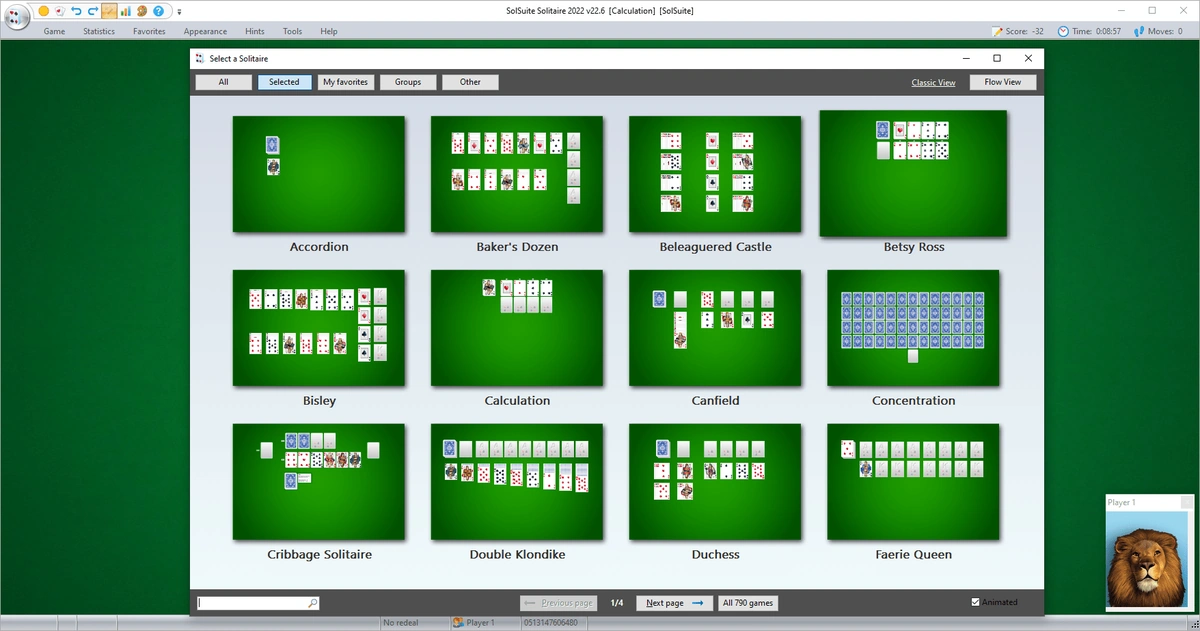1200x631 pixels.
Task: Select the Calculation game thumbnail
Action: (x=517, y=328)
